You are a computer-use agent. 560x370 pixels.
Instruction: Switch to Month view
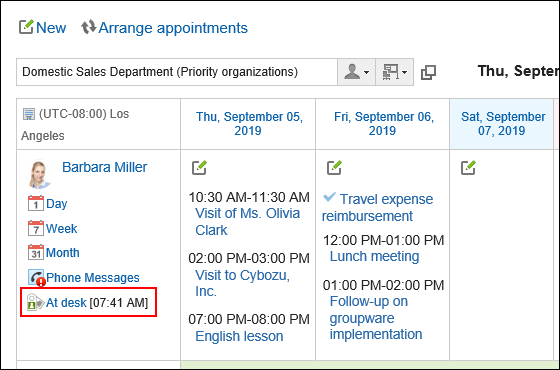pyautogui.click(x=63, y=253)
